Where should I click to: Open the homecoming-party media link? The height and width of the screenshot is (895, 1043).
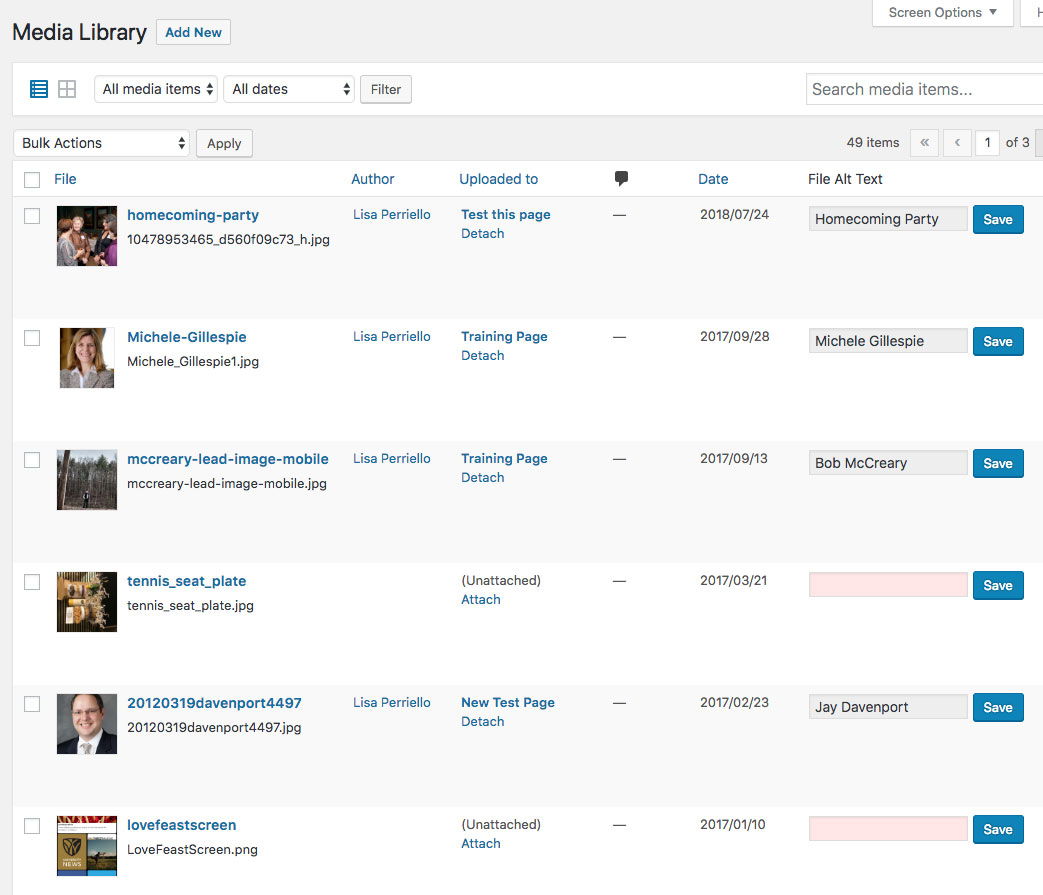(x=193, y=215)
